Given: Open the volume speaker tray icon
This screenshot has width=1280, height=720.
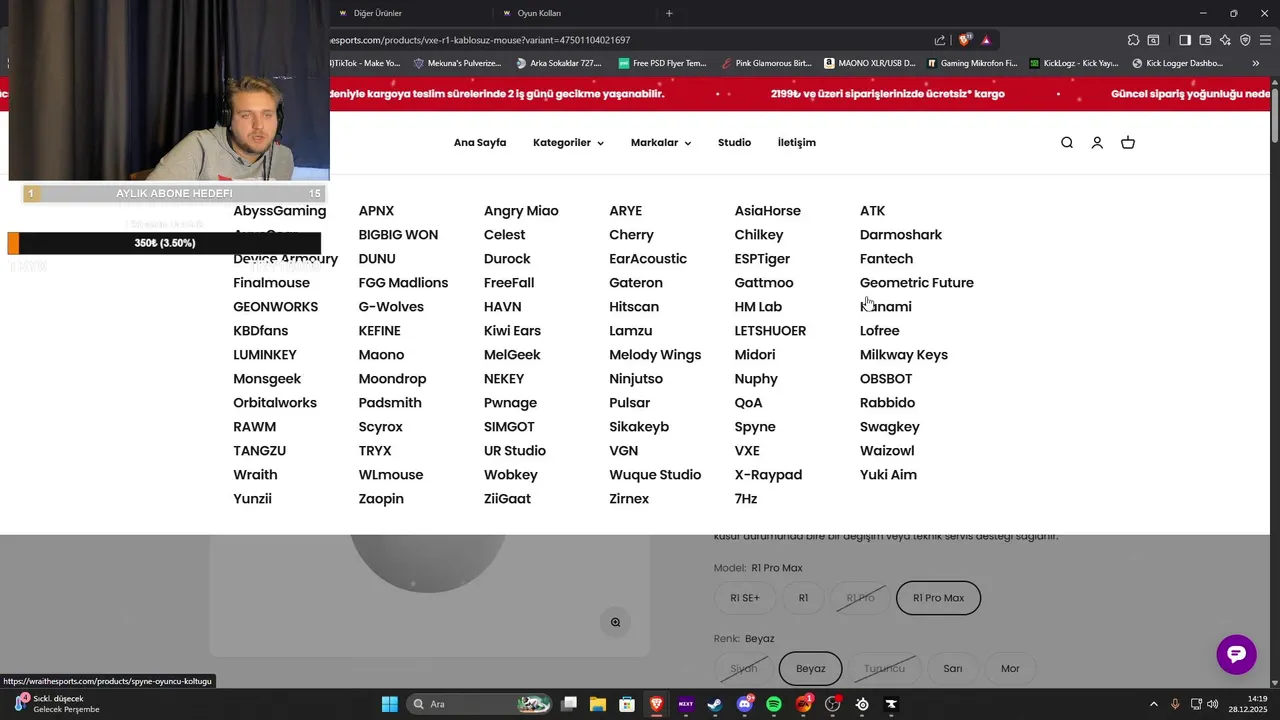Looking at the screenshot, I should click(1213, 704).
